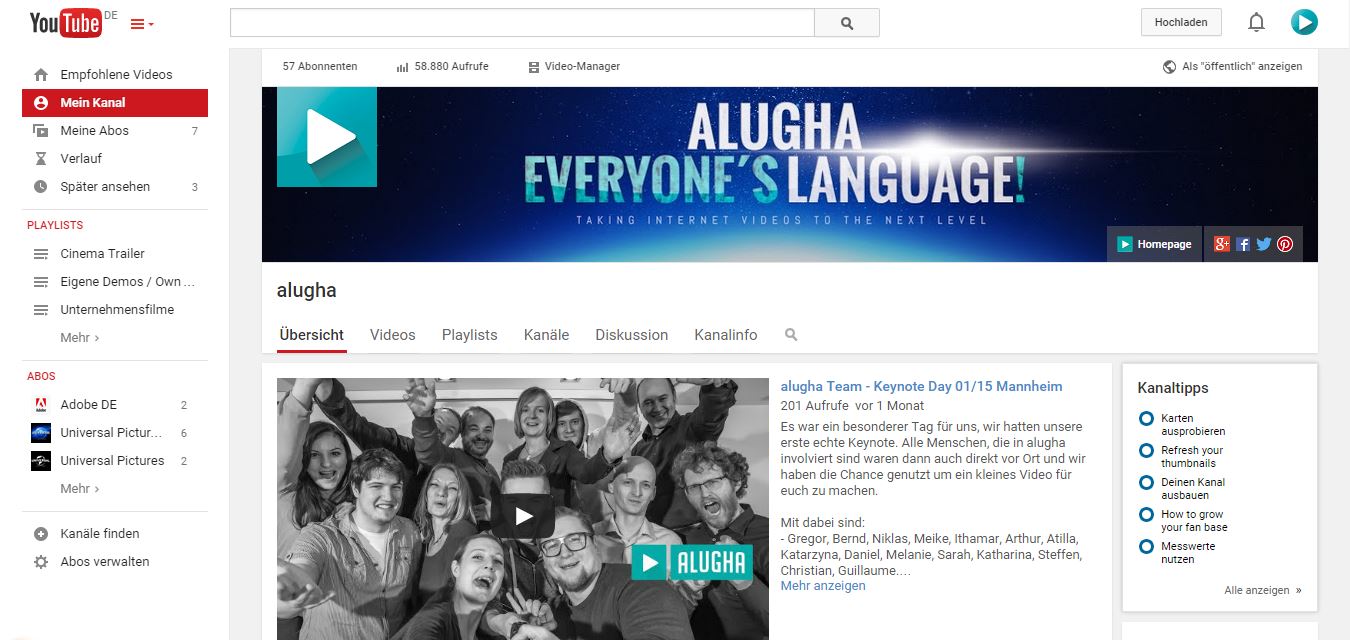The width and height of the screenshot is (1350, 640).
Task: Click the search input field
Action: 522,22
